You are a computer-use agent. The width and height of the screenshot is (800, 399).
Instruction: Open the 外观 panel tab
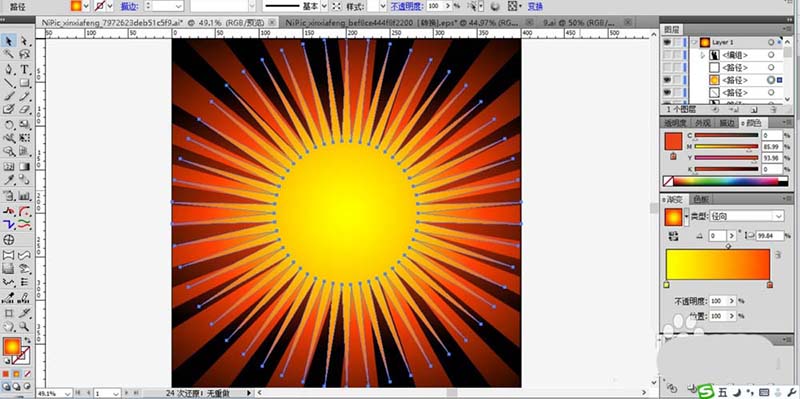pyautogui.click(x=703, y=123)
